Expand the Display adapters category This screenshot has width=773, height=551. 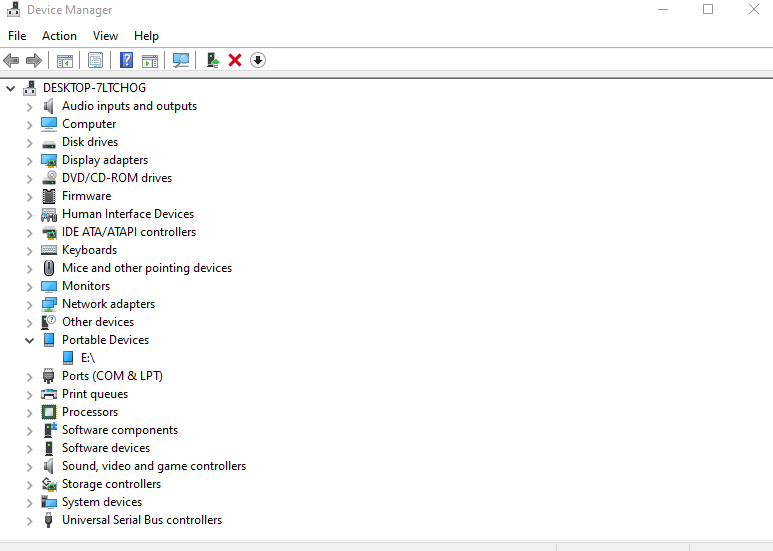coord(30,161)
